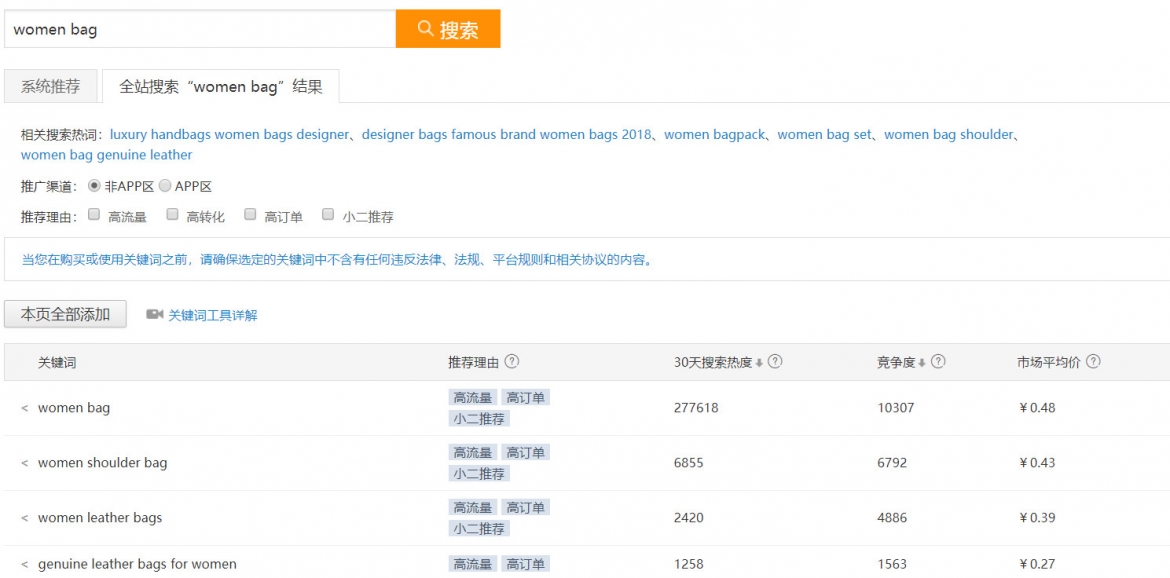The height and width of the screenshot is (578, 1170).
Task: Sort by 30天搜索热度 using the arrow icon
Action: point(759,363)
